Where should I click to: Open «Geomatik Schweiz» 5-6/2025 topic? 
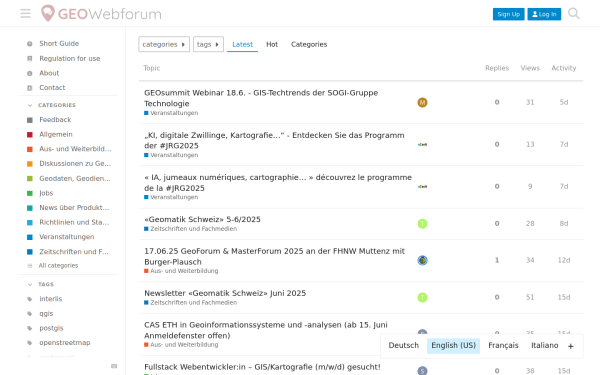(x=202, y=219)
